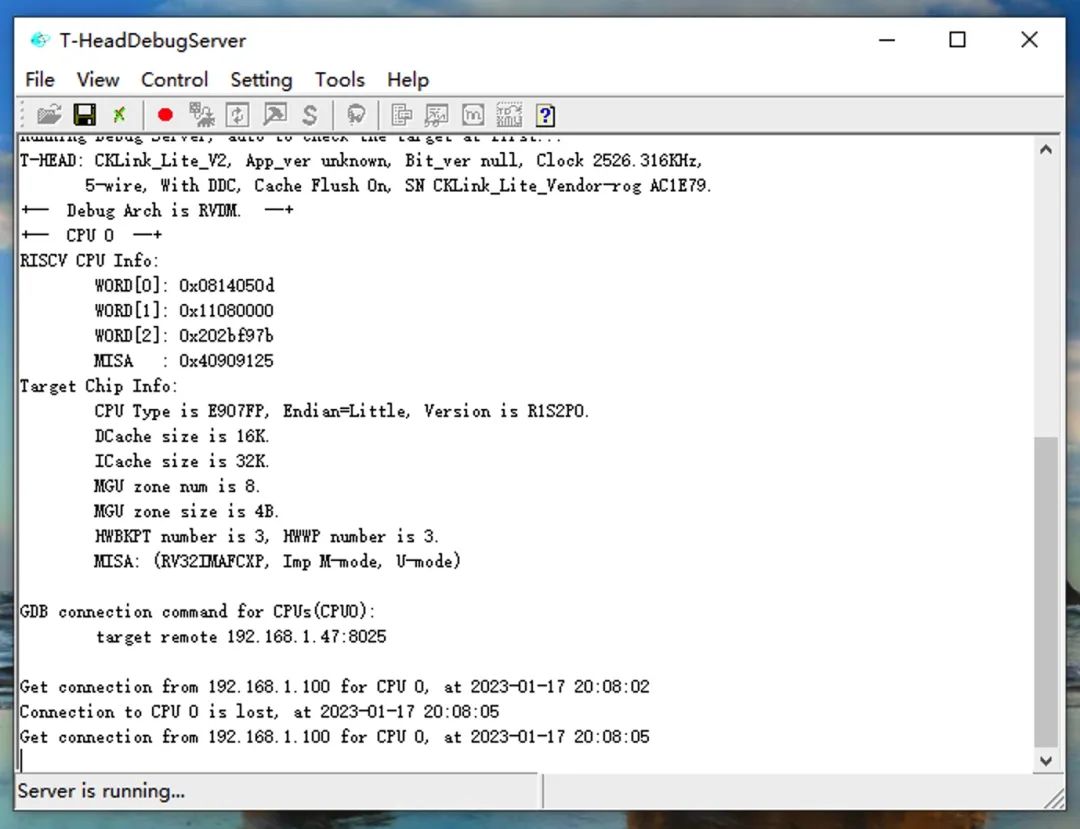Image resolution: width=1080 pixels, height=829 pixels.
Task: Click the S toolbar icon
Action: (x=309, y=114)
